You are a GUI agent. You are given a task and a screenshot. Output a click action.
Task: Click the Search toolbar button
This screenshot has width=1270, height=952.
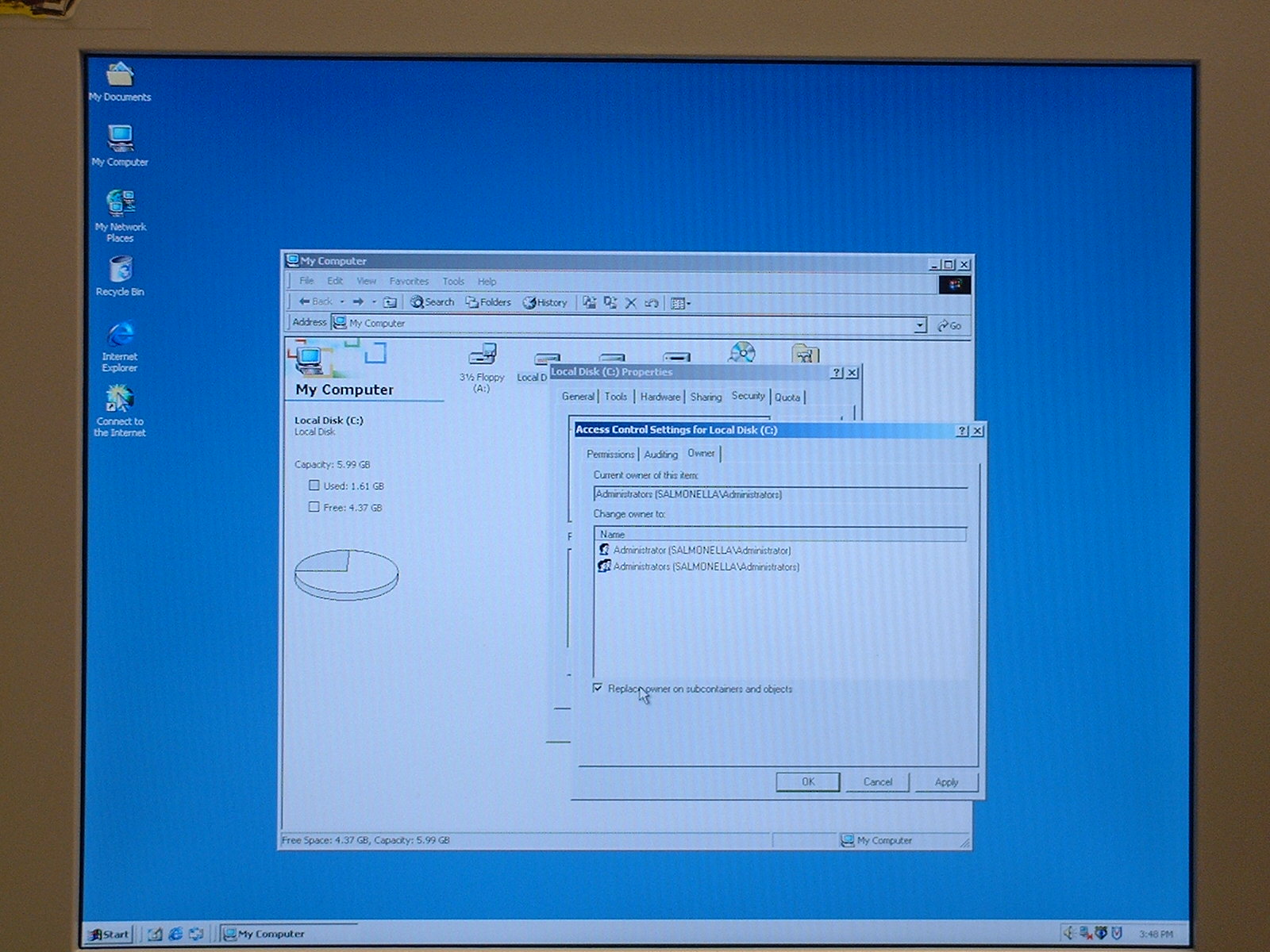433,302
